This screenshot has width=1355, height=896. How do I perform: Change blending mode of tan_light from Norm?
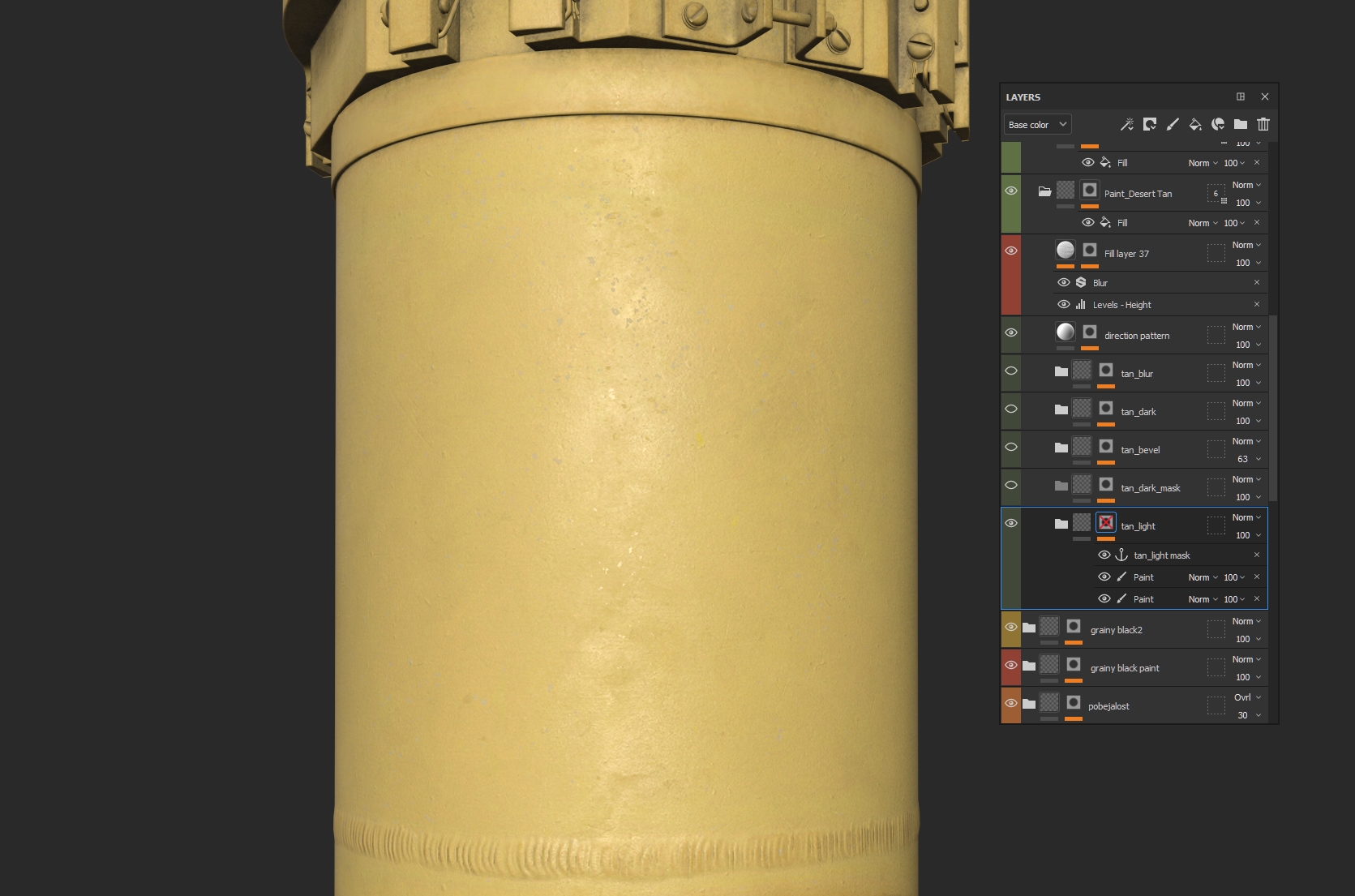(1243, 517)
